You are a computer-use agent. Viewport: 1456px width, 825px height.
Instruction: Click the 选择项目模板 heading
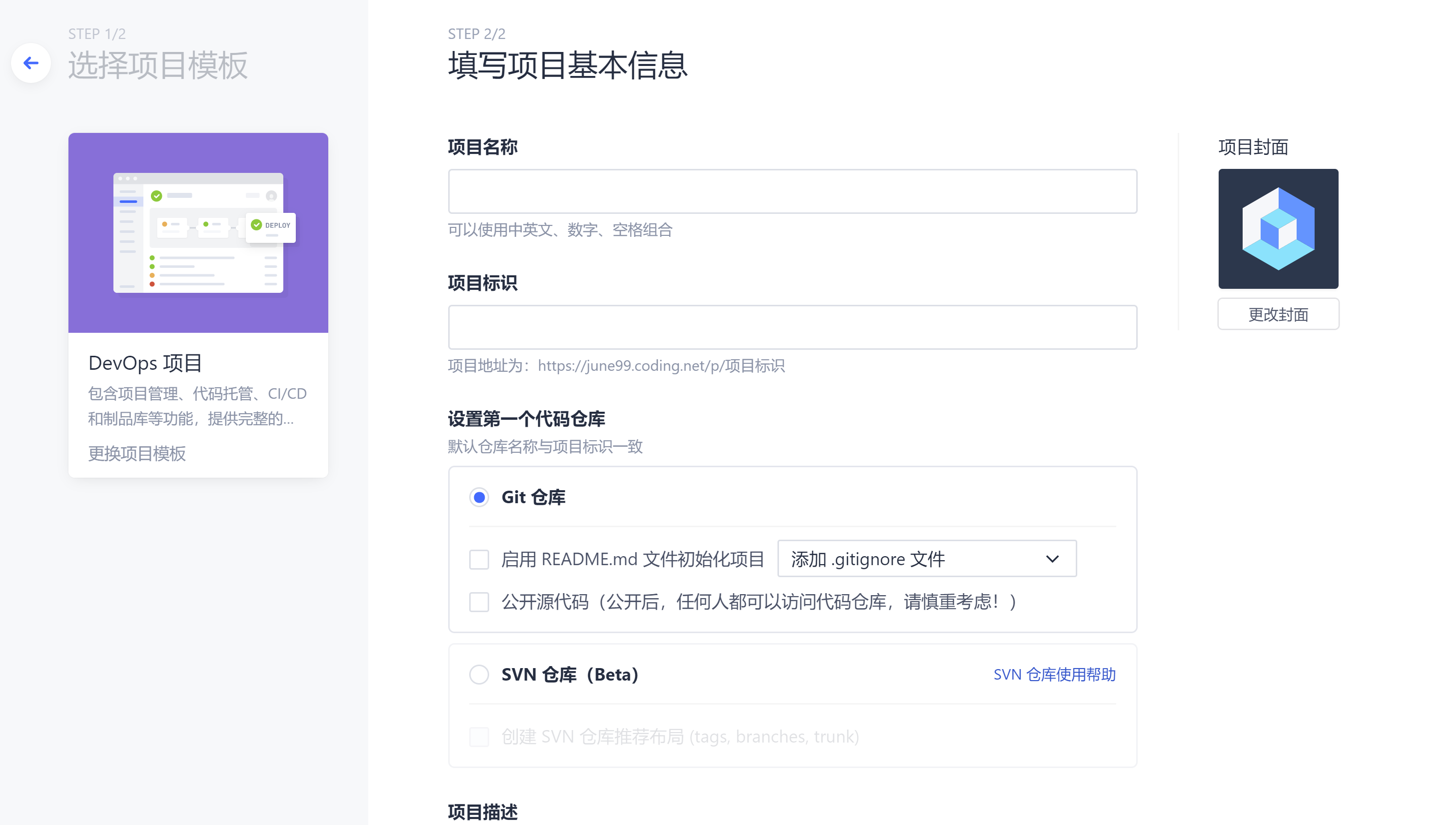(158, 65)
